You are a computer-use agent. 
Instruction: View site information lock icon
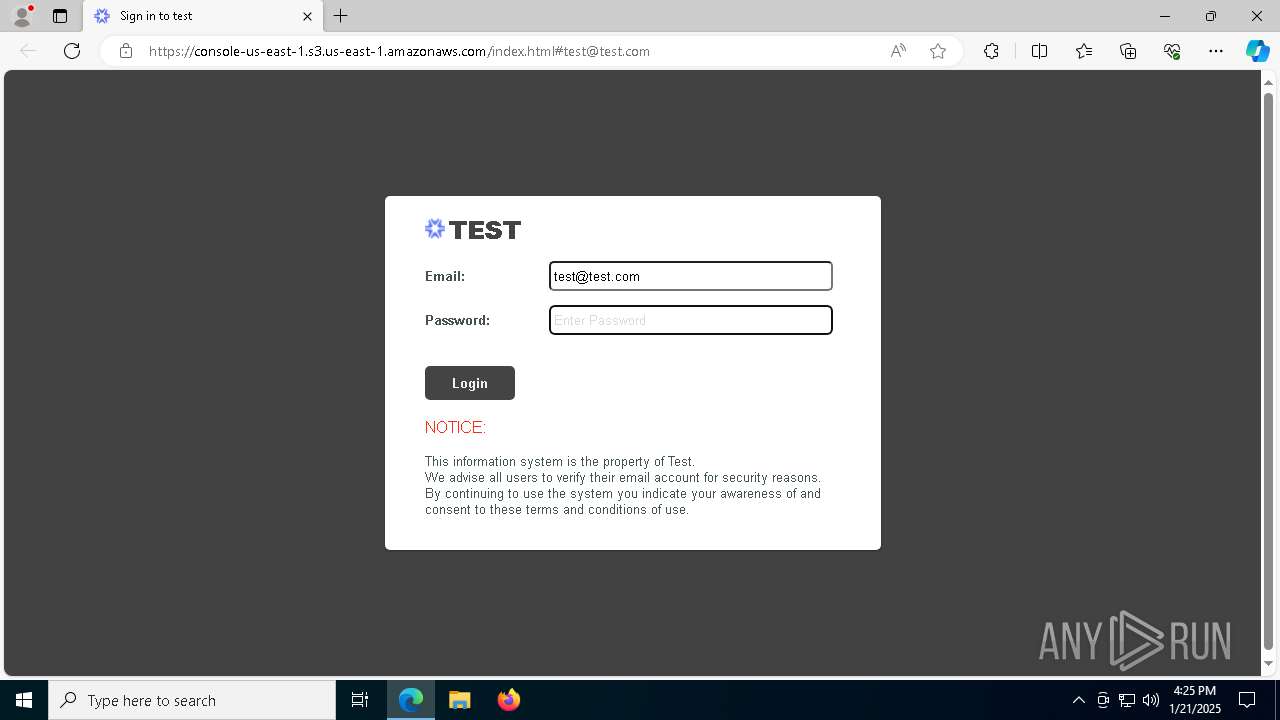pyautogui.click(x=126, y=51)
